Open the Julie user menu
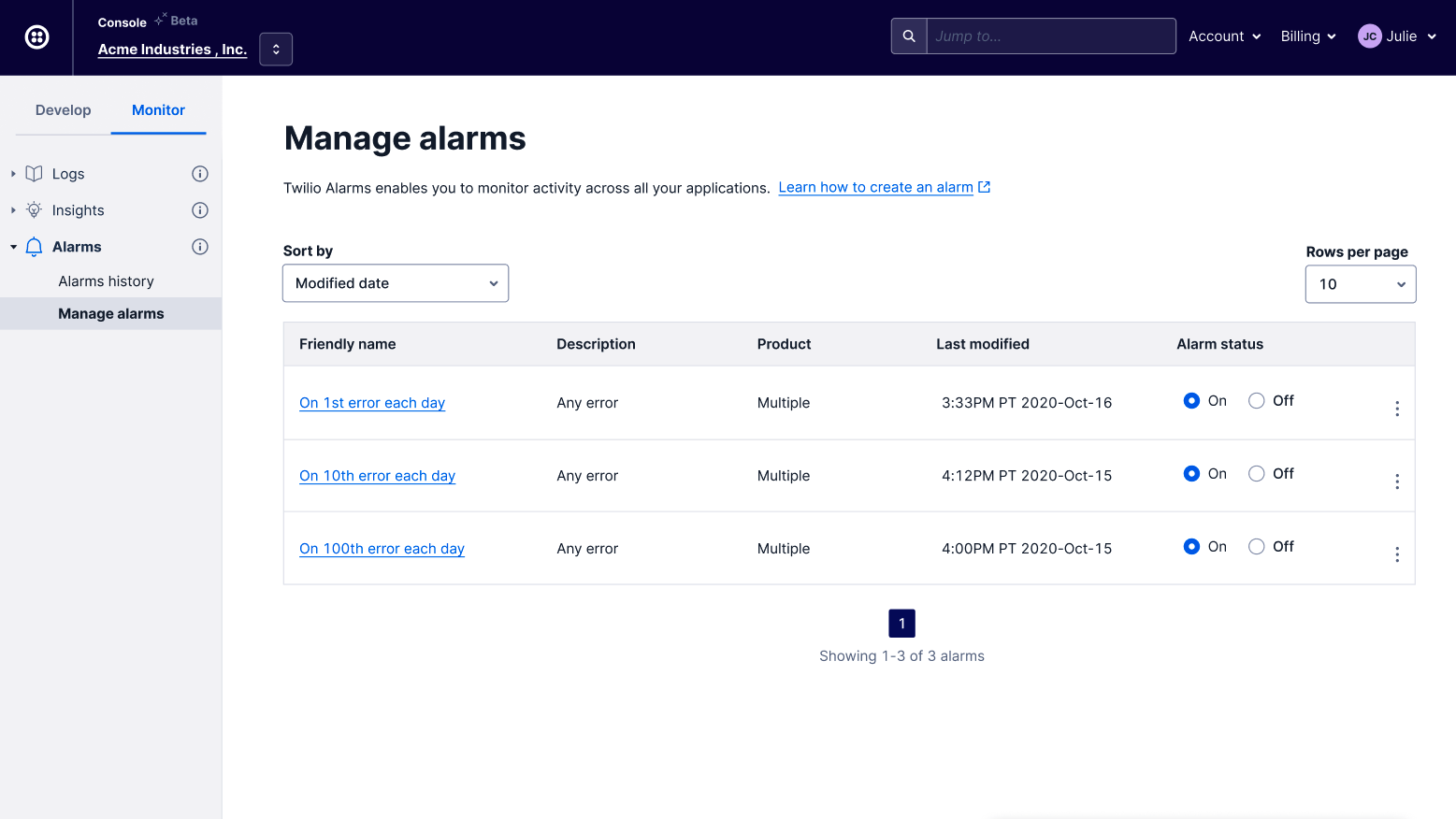1456x819 pixels. pos(1410,36)
